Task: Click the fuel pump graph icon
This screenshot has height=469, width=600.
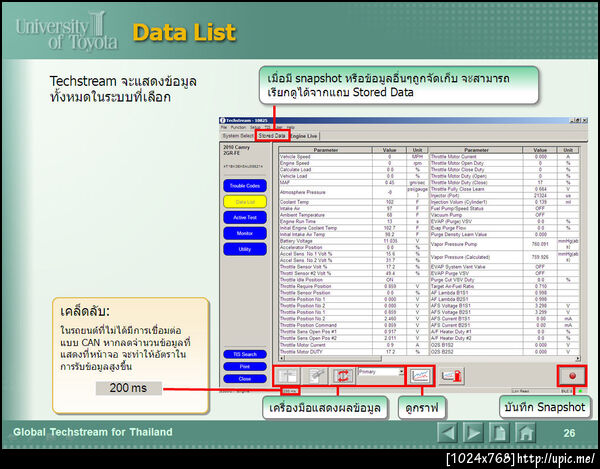Action: coord(452,376)
